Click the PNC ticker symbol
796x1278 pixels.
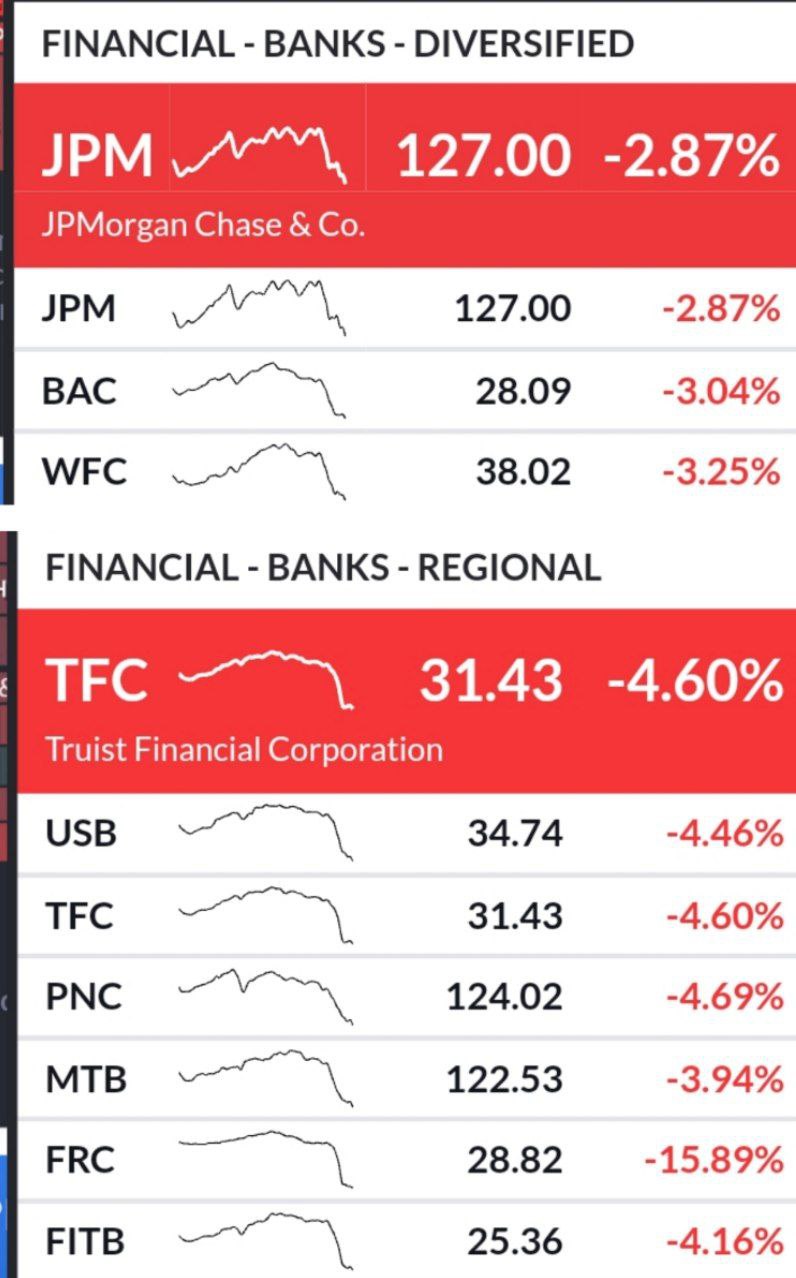(83, 997)
